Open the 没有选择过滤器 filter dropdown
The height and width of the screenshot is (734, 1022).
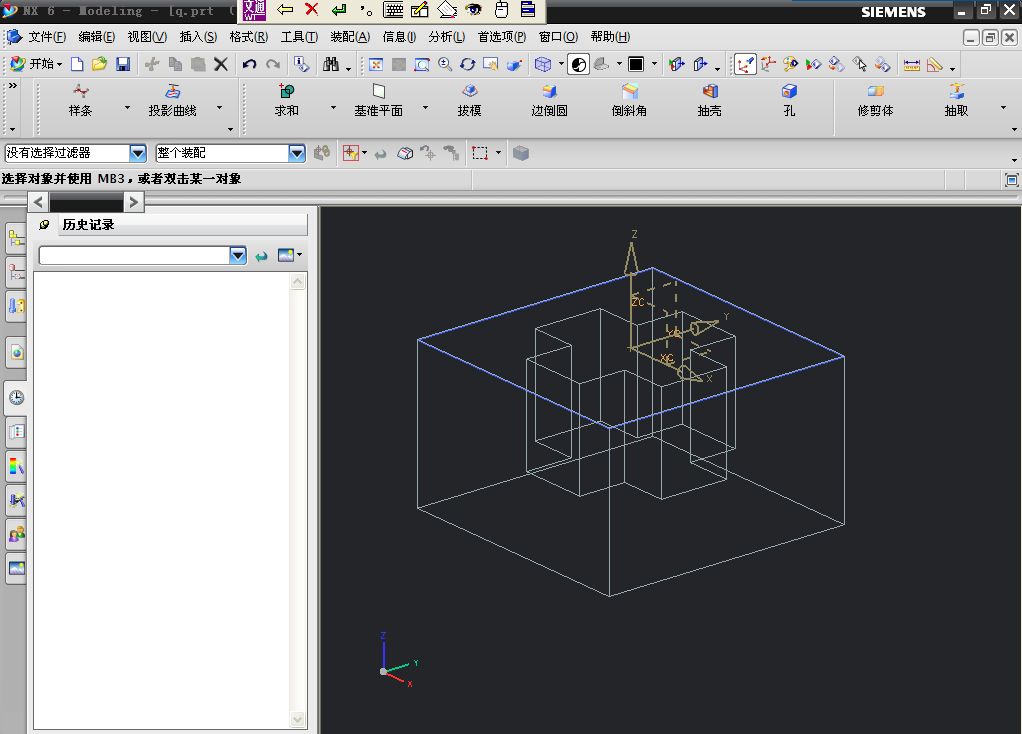tap(138, 153)
